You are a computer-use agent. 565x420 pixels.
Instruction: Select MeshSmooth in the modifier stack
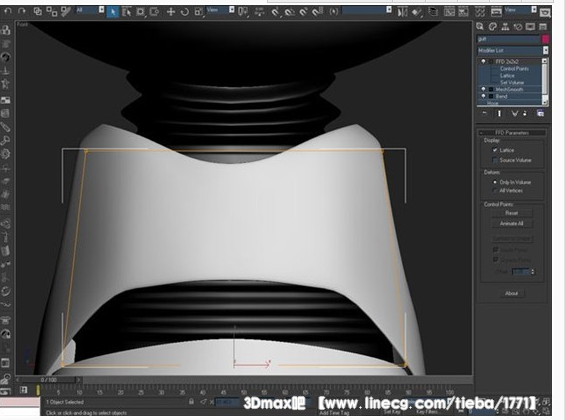(509, 89)
